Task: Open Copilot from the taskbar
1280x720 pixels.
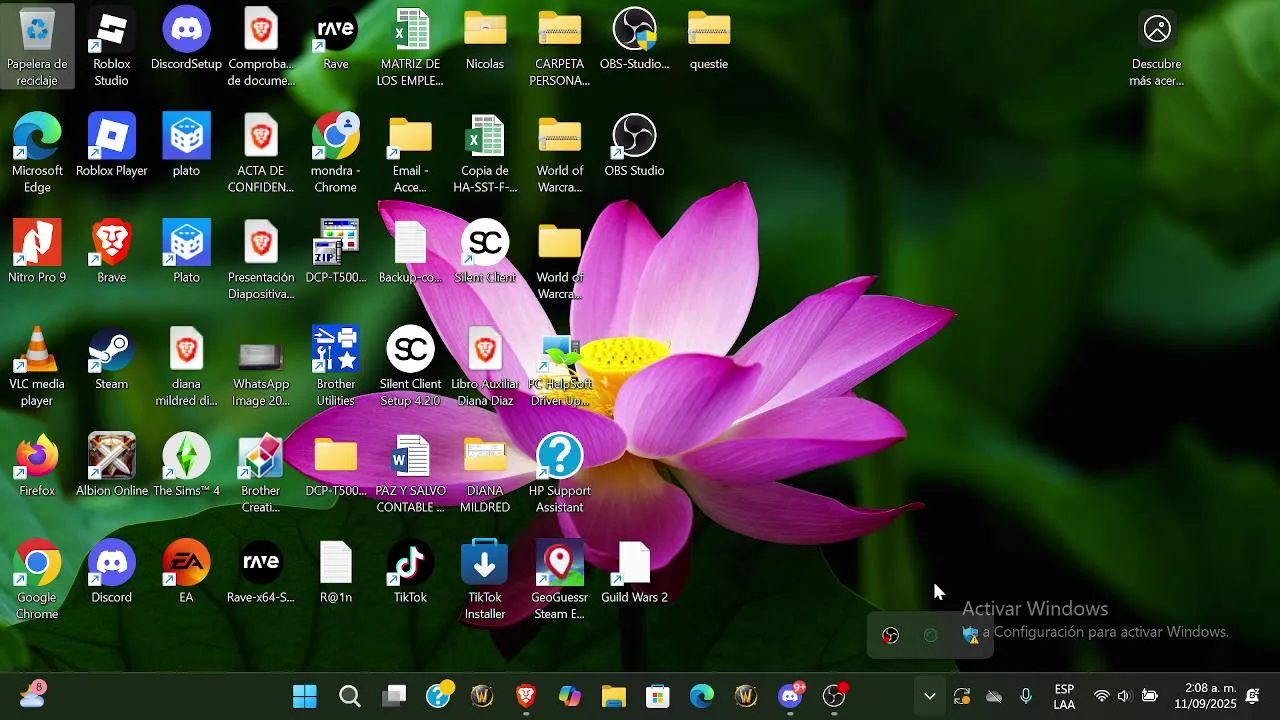Action: pos(570,696)
